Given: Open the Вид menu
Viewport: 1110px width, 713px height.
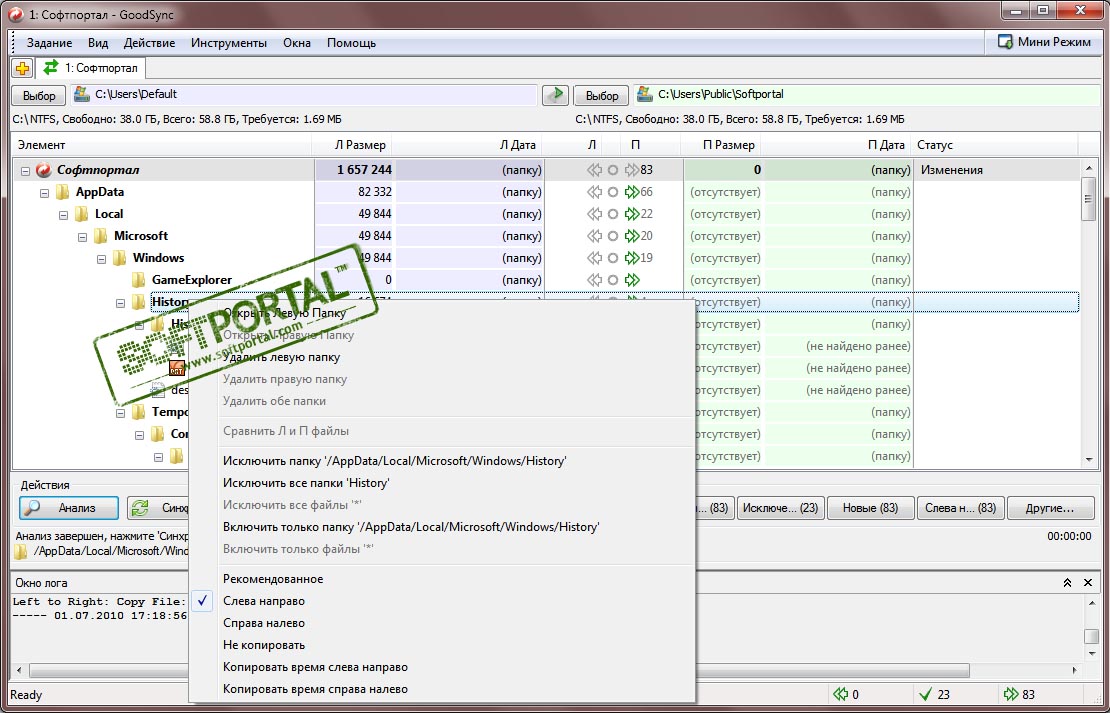Looking at the screenshot, I should point(98,42).
